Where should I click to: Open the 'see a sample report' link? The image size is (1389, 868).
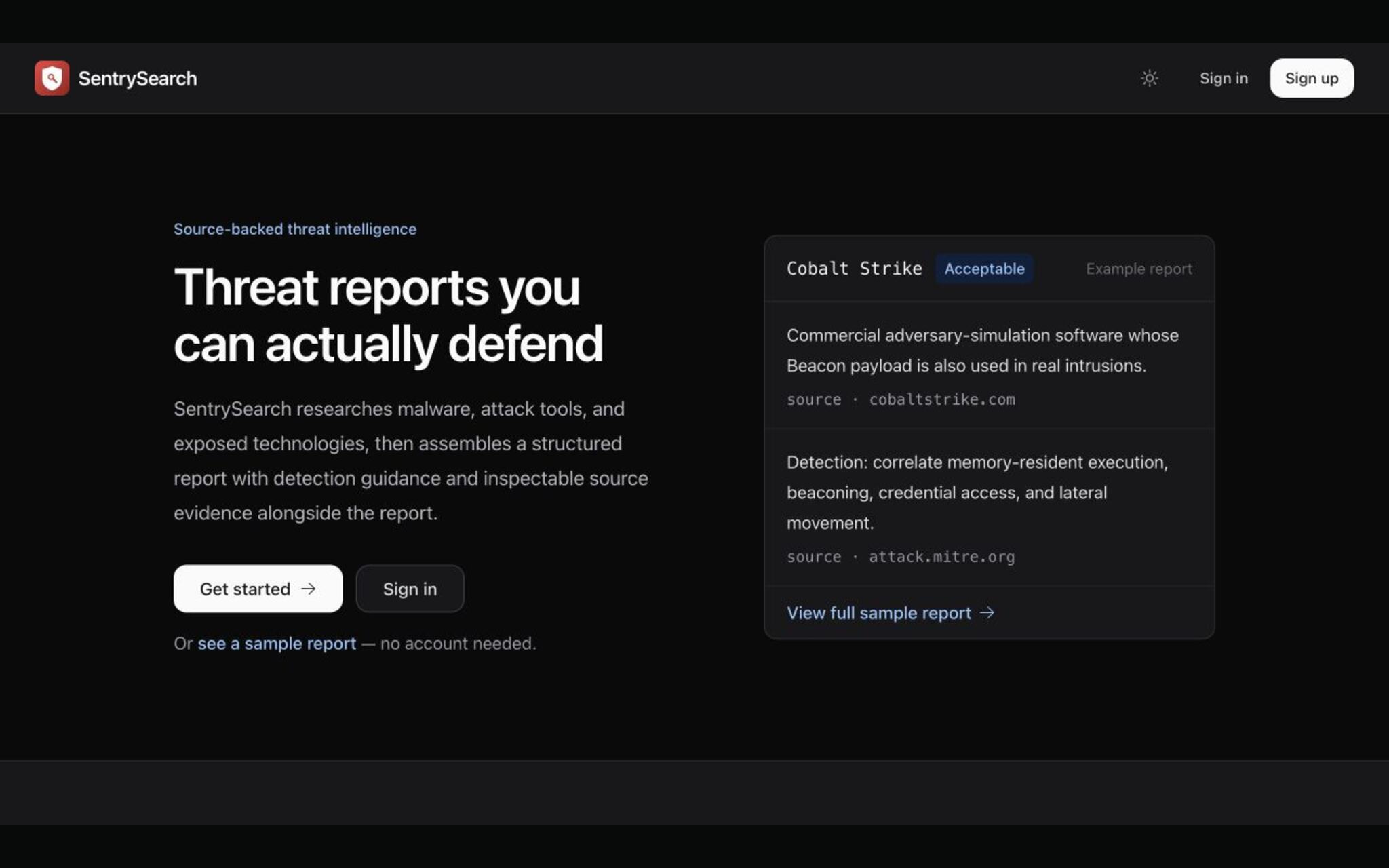(277, 643)
